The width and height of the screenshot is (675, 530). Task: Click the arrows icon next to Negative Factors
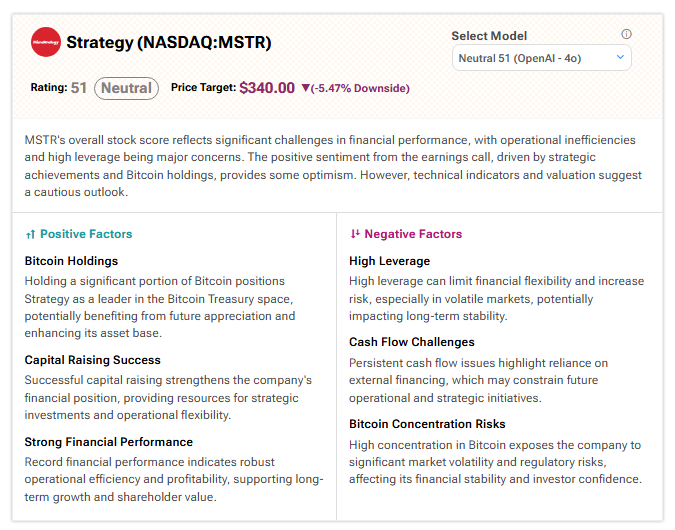point(354,234)
